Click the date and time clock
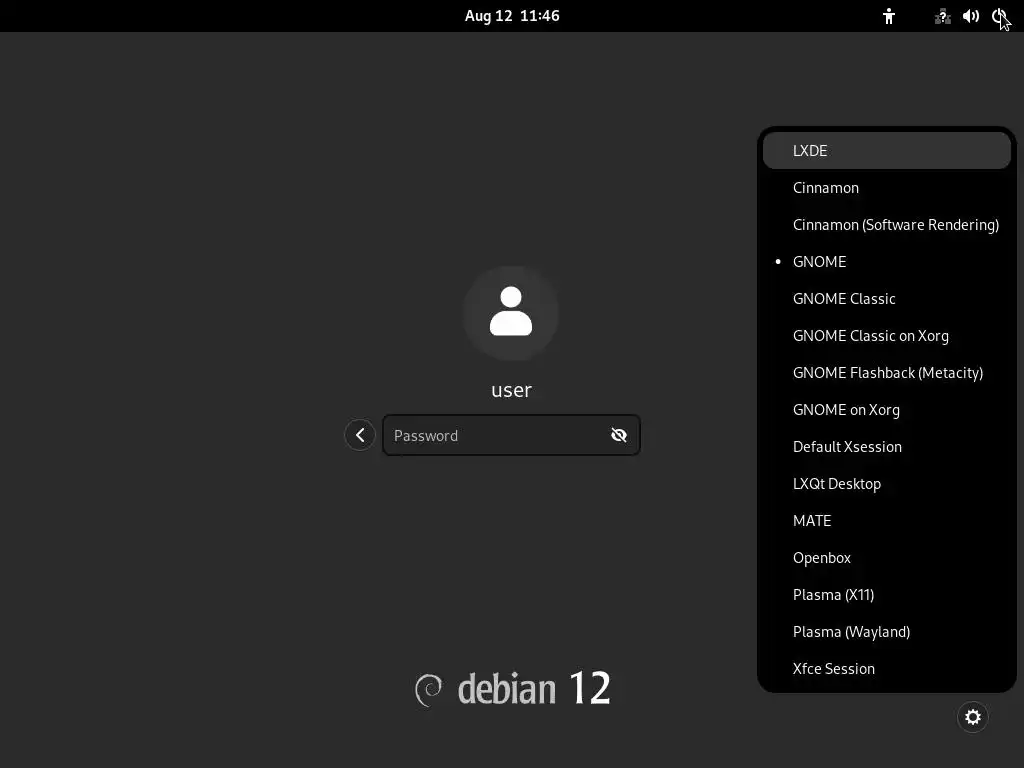The height and width of the screenshot is (768, 1024). coord(512,16)
